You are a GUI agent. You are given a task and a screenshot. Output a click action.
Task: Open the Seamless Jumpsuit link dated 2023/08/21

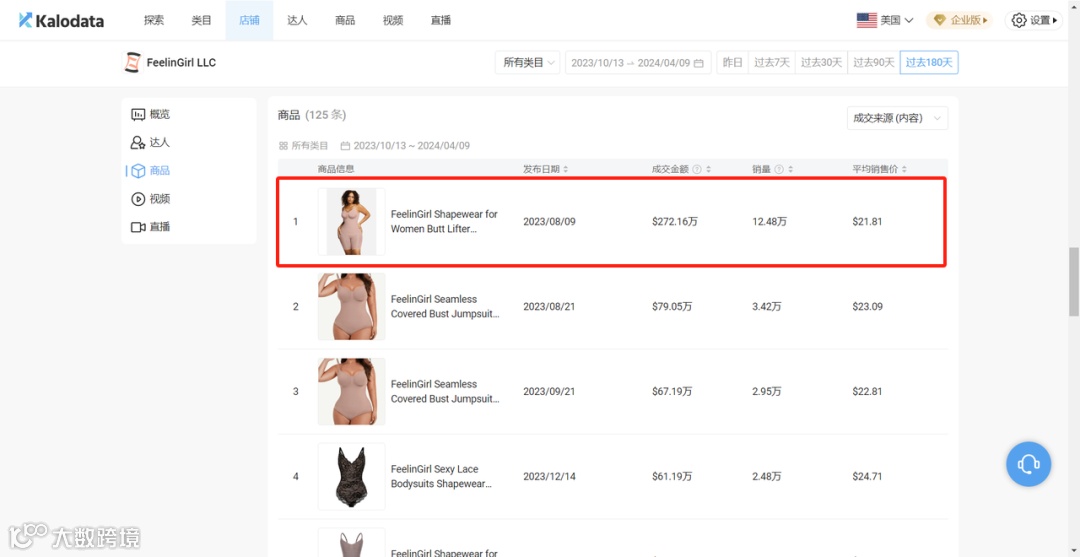[445, 306]
